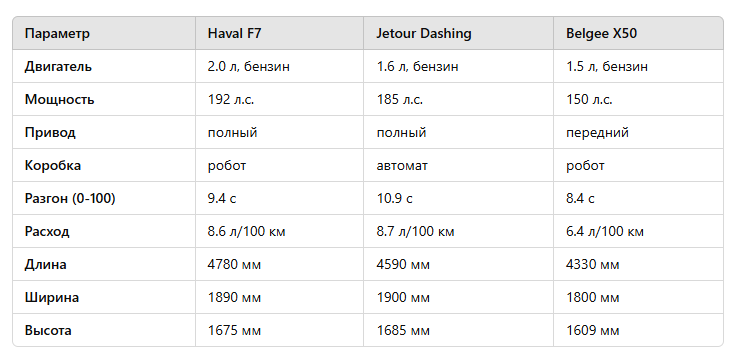Select the 6.4 л/100 км cell
The image size is (736, 360).
coord(638,231)
